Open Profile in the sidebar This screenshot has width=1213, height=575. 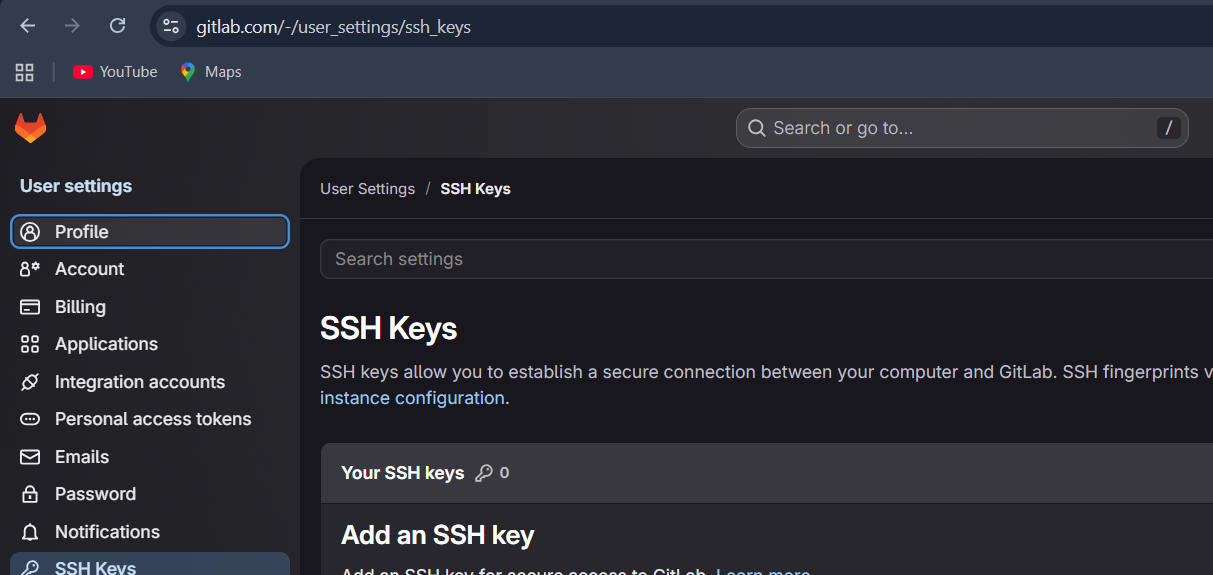(150, 232)
